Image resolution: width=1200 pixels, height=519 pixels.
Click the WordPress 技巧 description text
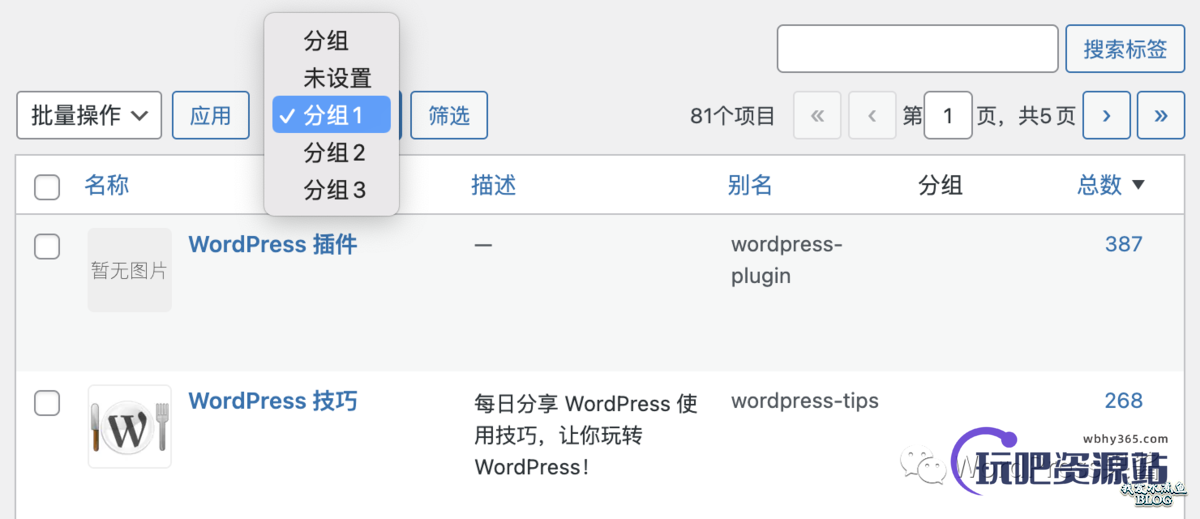[586, 435]
